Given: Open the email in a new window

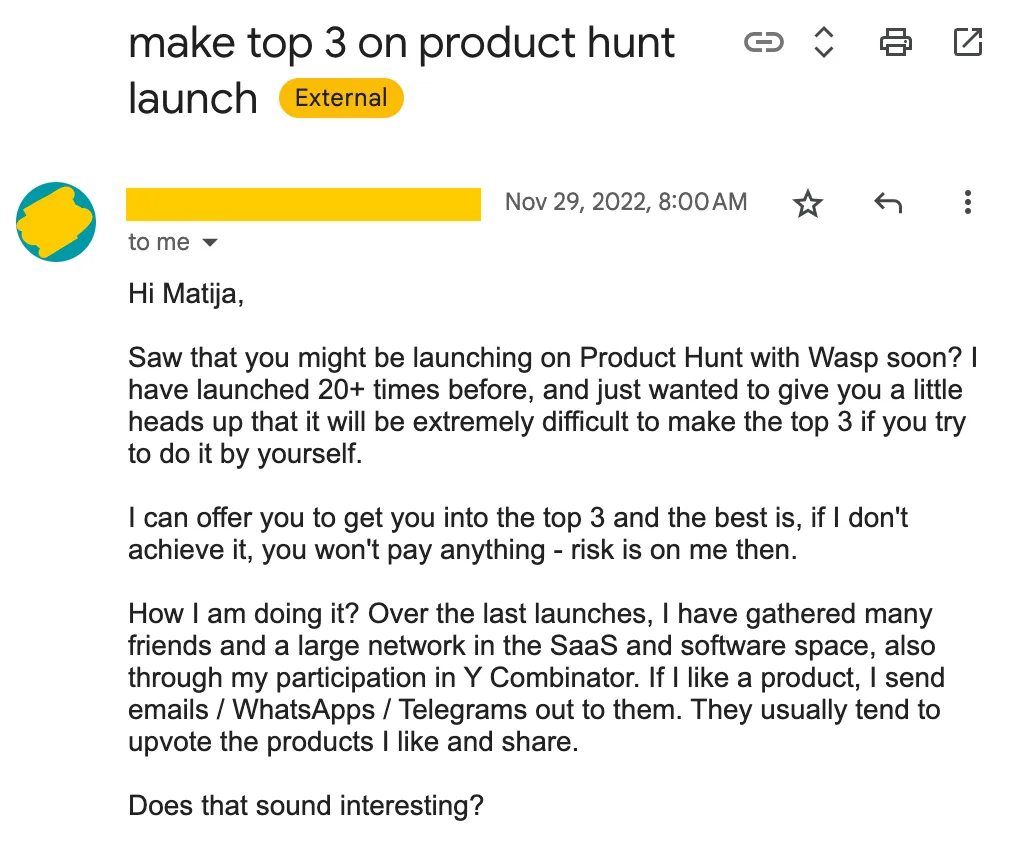Looking at the screenshot, I should tap(968, 42).
